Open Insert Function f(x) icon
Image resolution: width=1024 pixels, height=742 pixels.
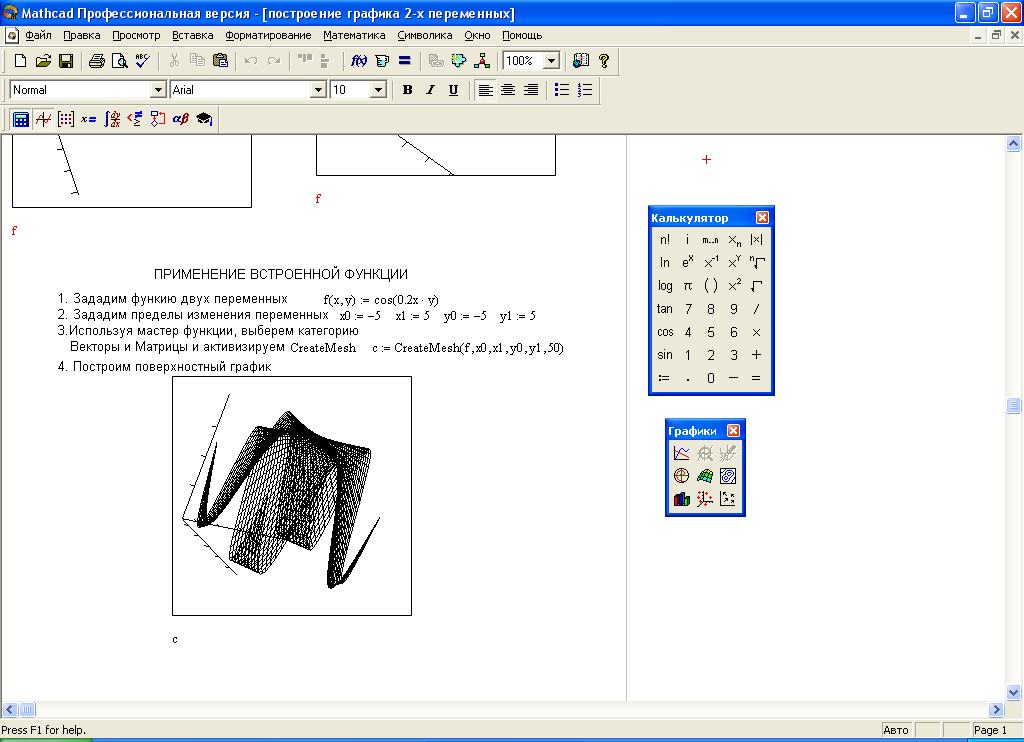click(x=359, y=61)
